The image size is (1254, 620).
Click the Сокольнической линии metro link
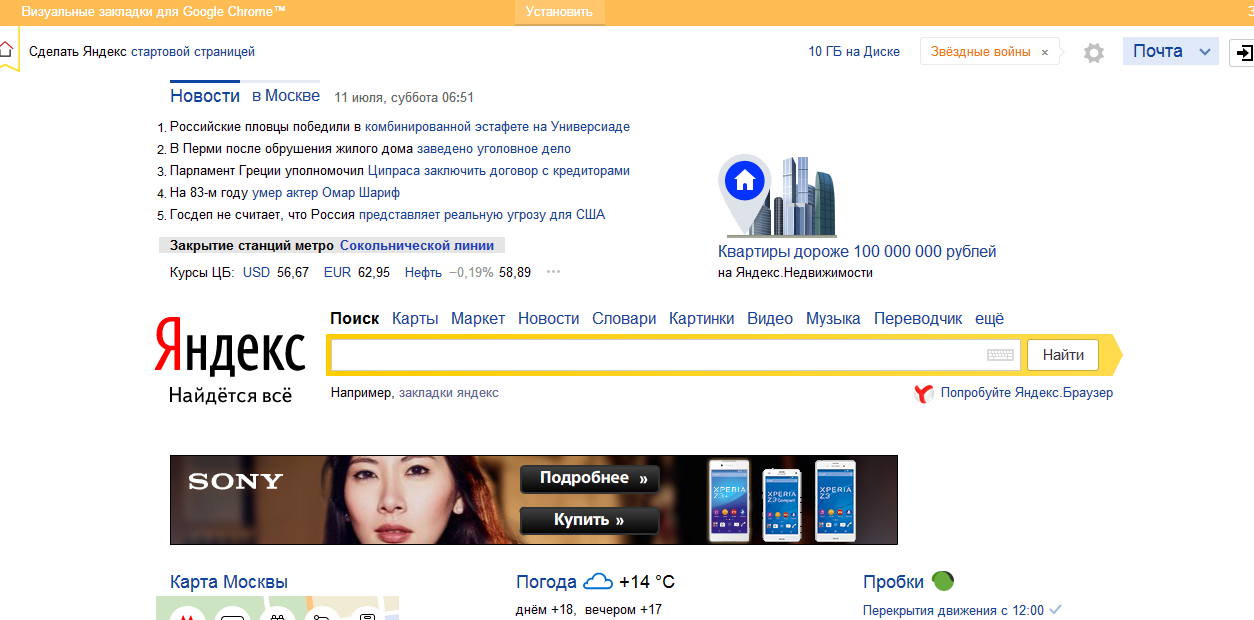417,245
